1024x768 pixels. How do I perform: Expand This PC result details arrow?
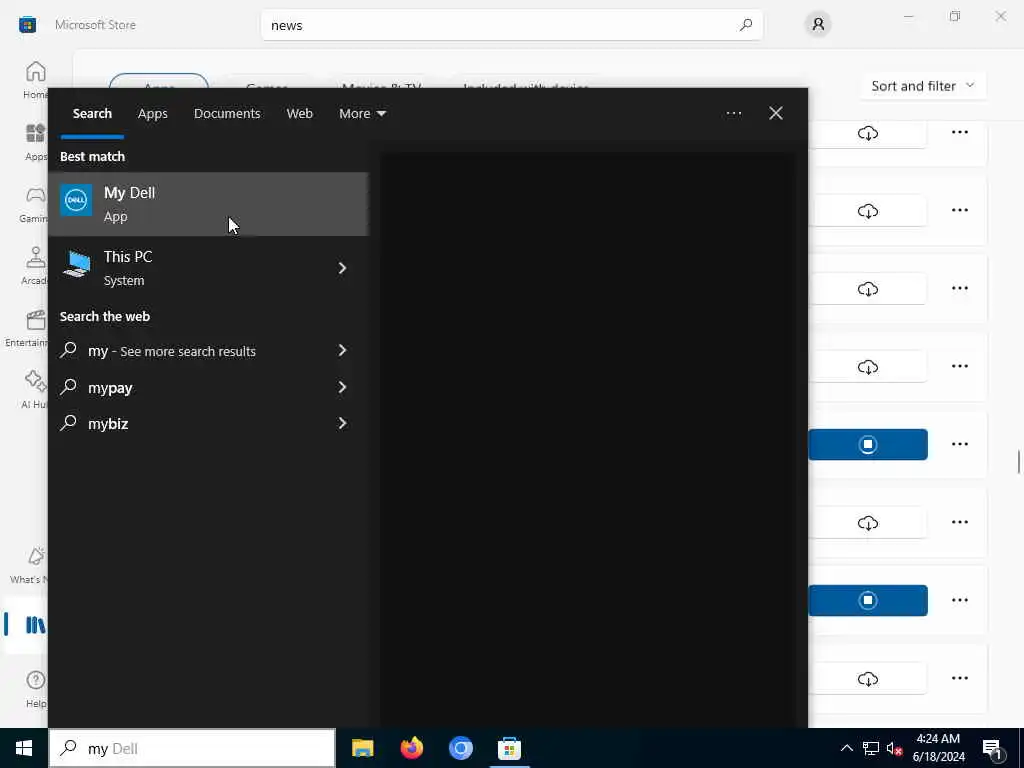(x=342, y=268)
